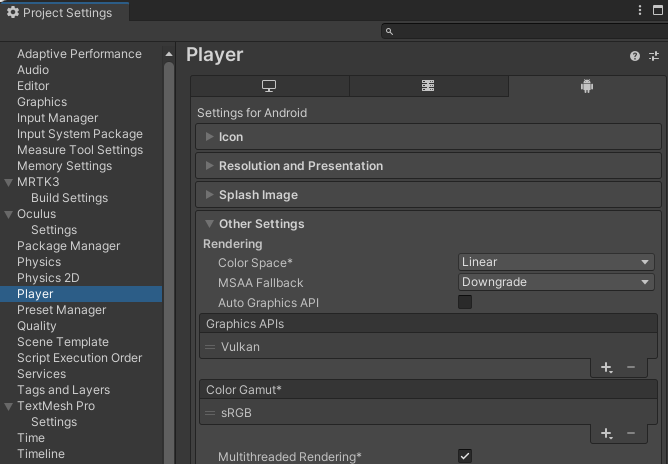Open the Timeline settings category

41,454
